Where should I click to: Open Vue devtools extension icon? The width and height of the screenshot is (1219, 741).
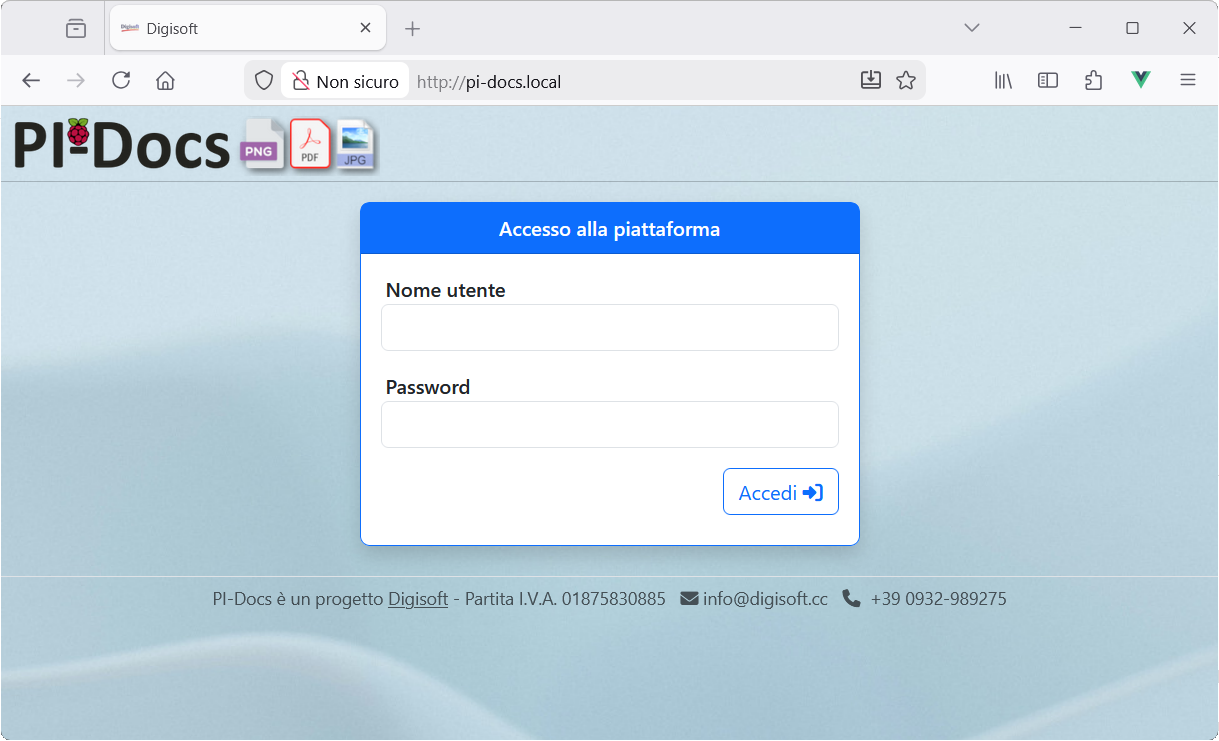click(x=1141, y=81)
